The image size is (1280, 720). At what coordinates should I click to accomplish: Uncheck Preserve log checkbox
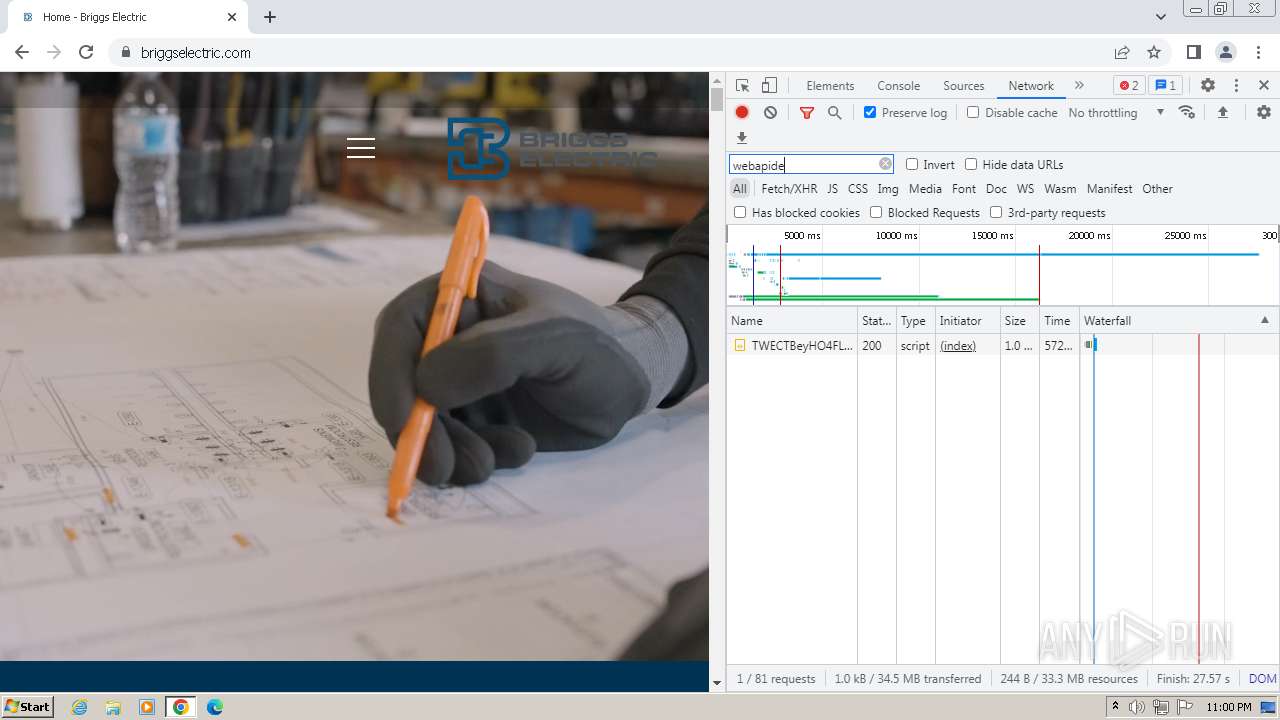tap(870, 112)
